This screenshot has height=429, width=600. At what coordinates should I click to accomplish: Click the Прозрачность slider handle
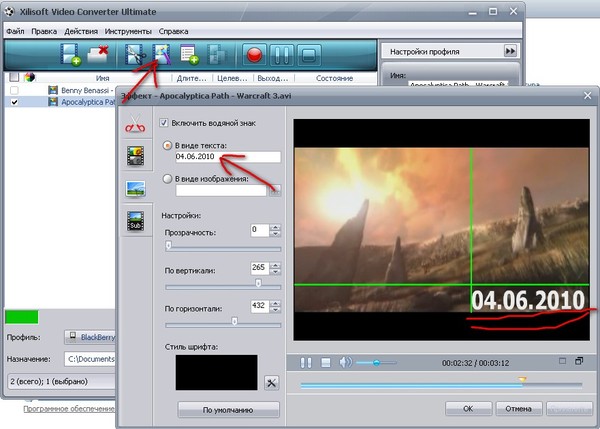tap(168, 245)
